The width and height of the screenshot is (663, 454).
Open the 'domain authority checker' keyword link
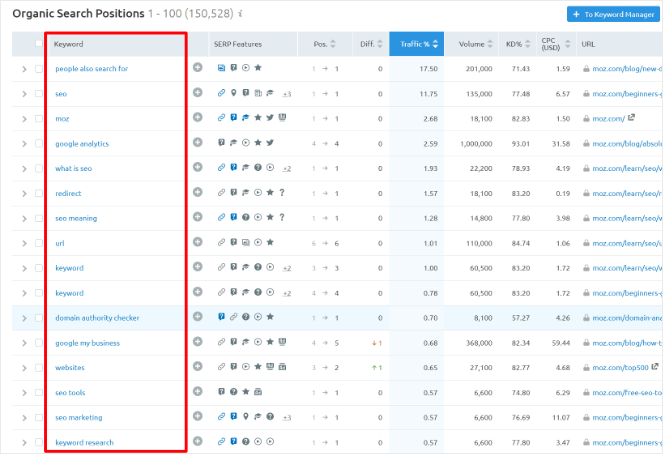coord(97,318)
